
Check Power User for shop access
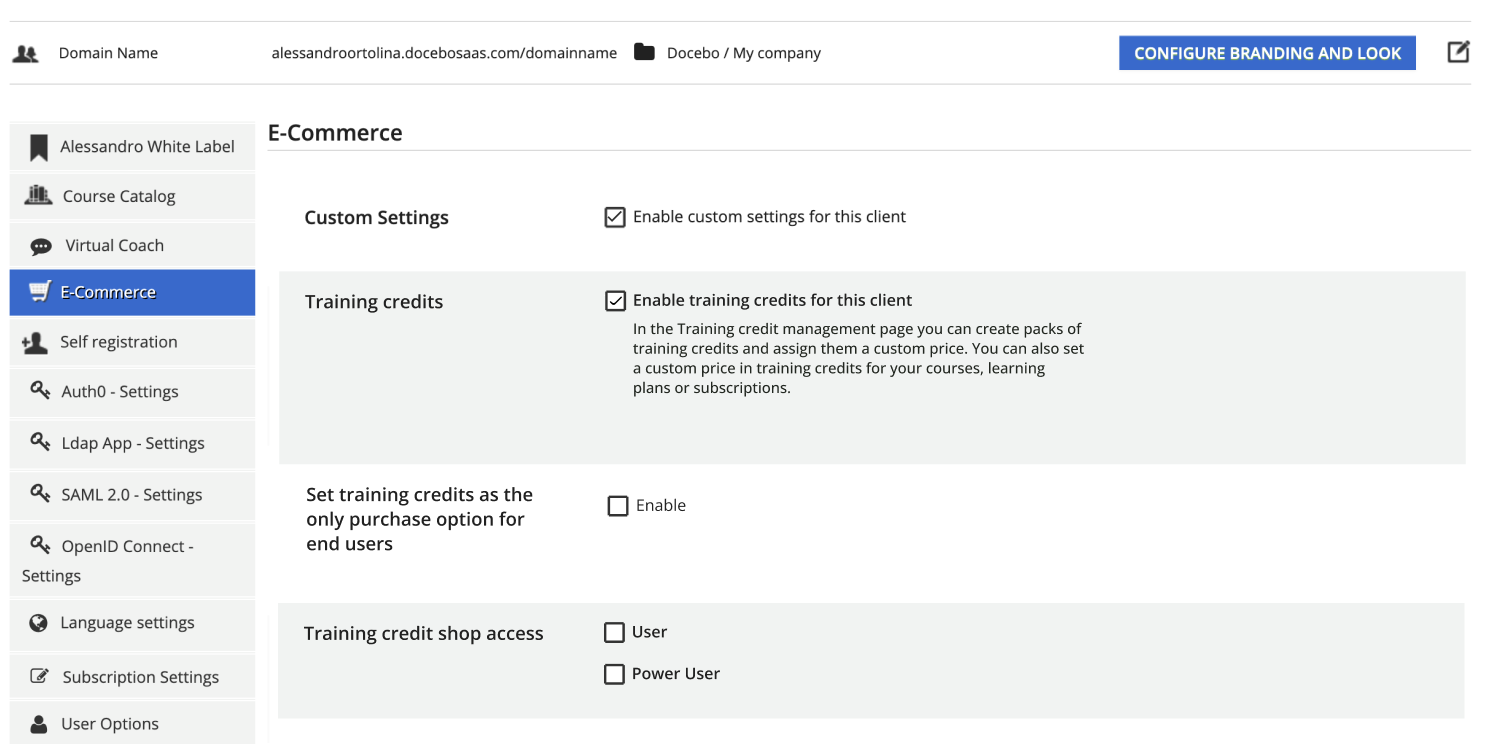(614, 674)
